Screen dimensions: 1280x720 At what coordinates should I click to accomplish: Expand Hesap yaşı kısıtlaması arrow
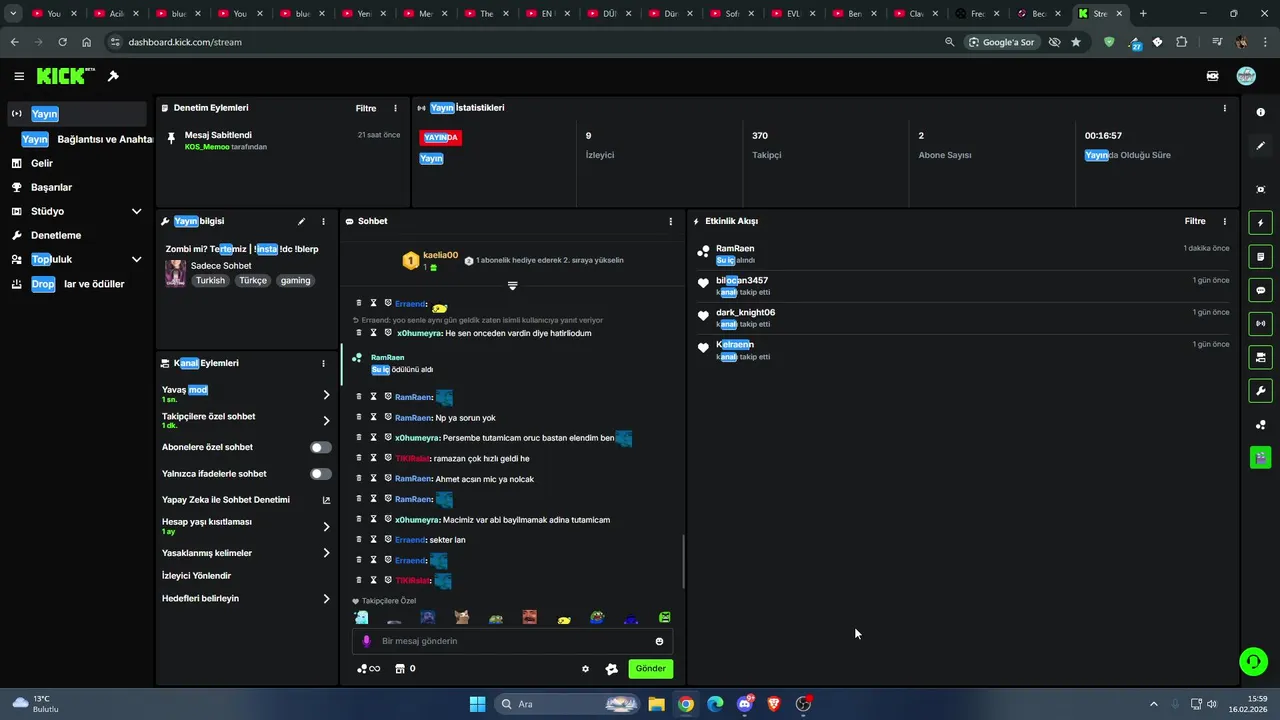click(326, 527)
